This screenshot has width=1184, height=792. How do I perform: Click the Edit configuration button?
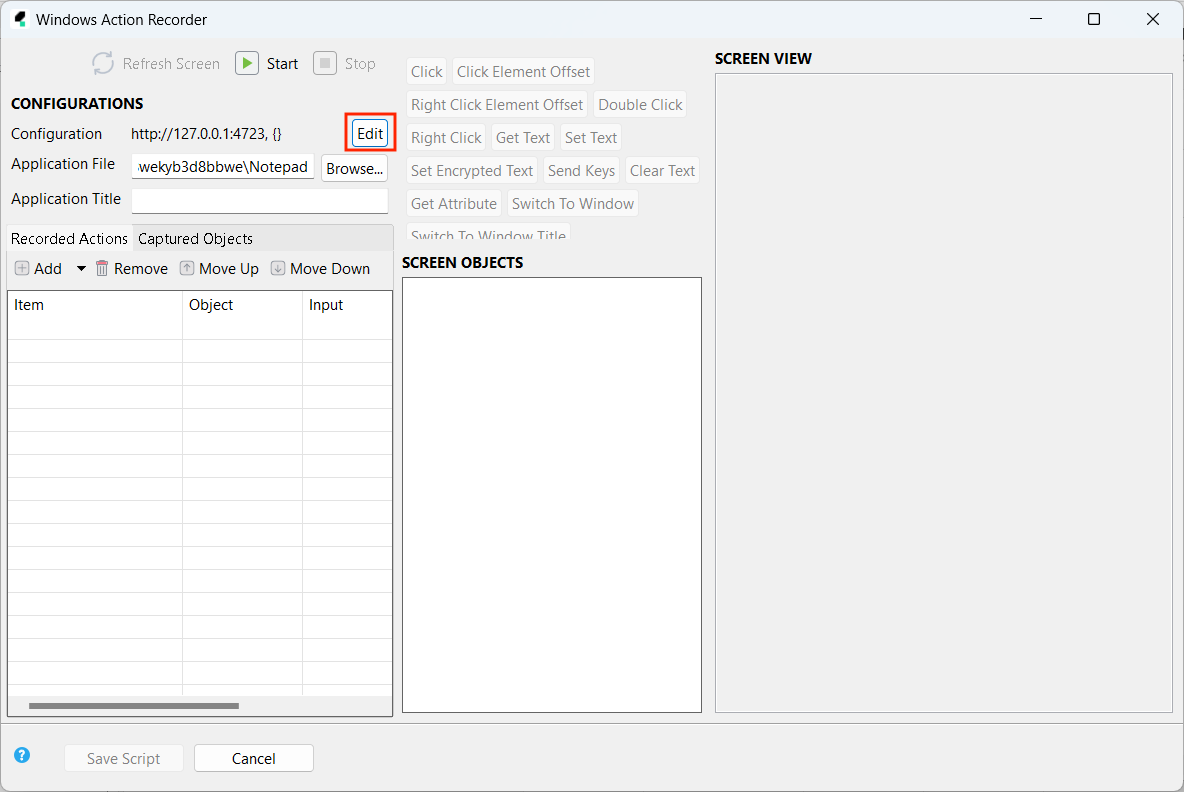point(370,134)
